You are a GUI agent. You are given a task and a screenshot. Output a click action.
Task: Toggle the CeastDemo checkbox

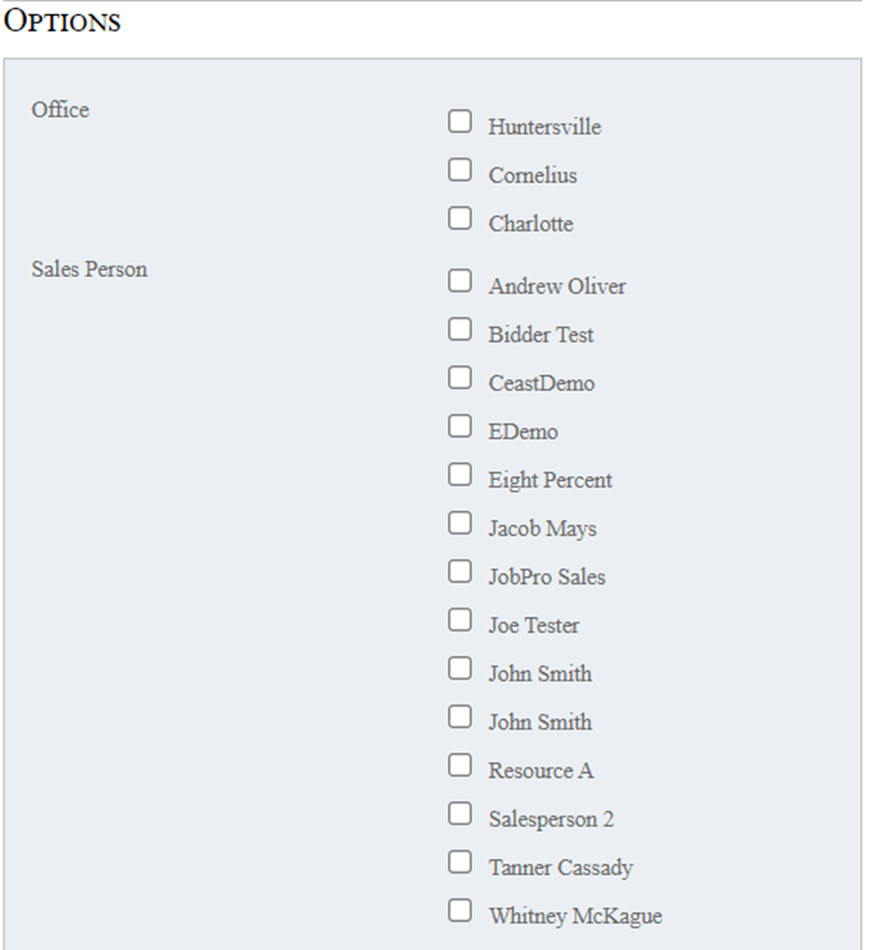(459, 378)
